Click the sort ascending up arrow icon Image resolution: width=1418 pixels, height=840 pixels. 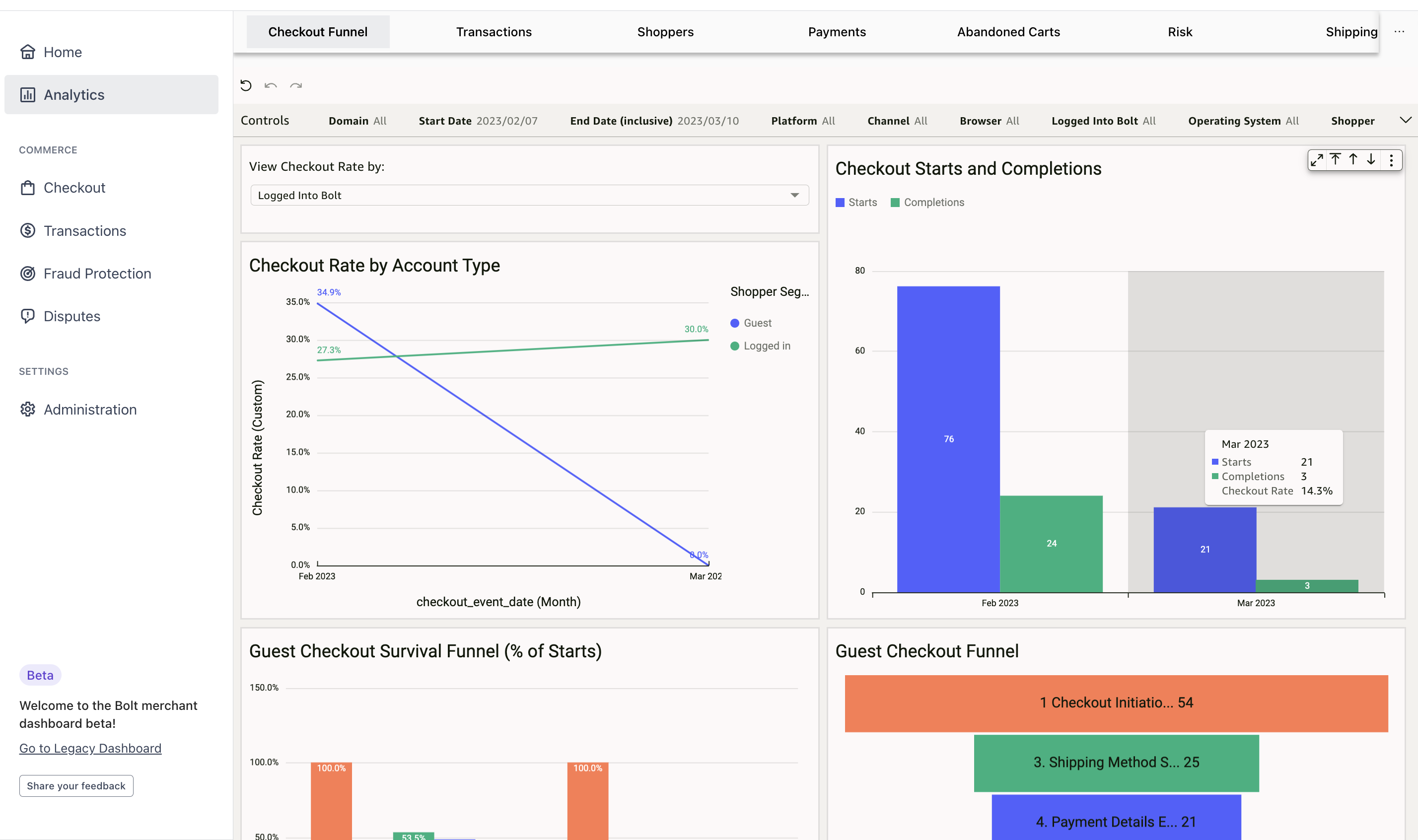[1353, 160]
